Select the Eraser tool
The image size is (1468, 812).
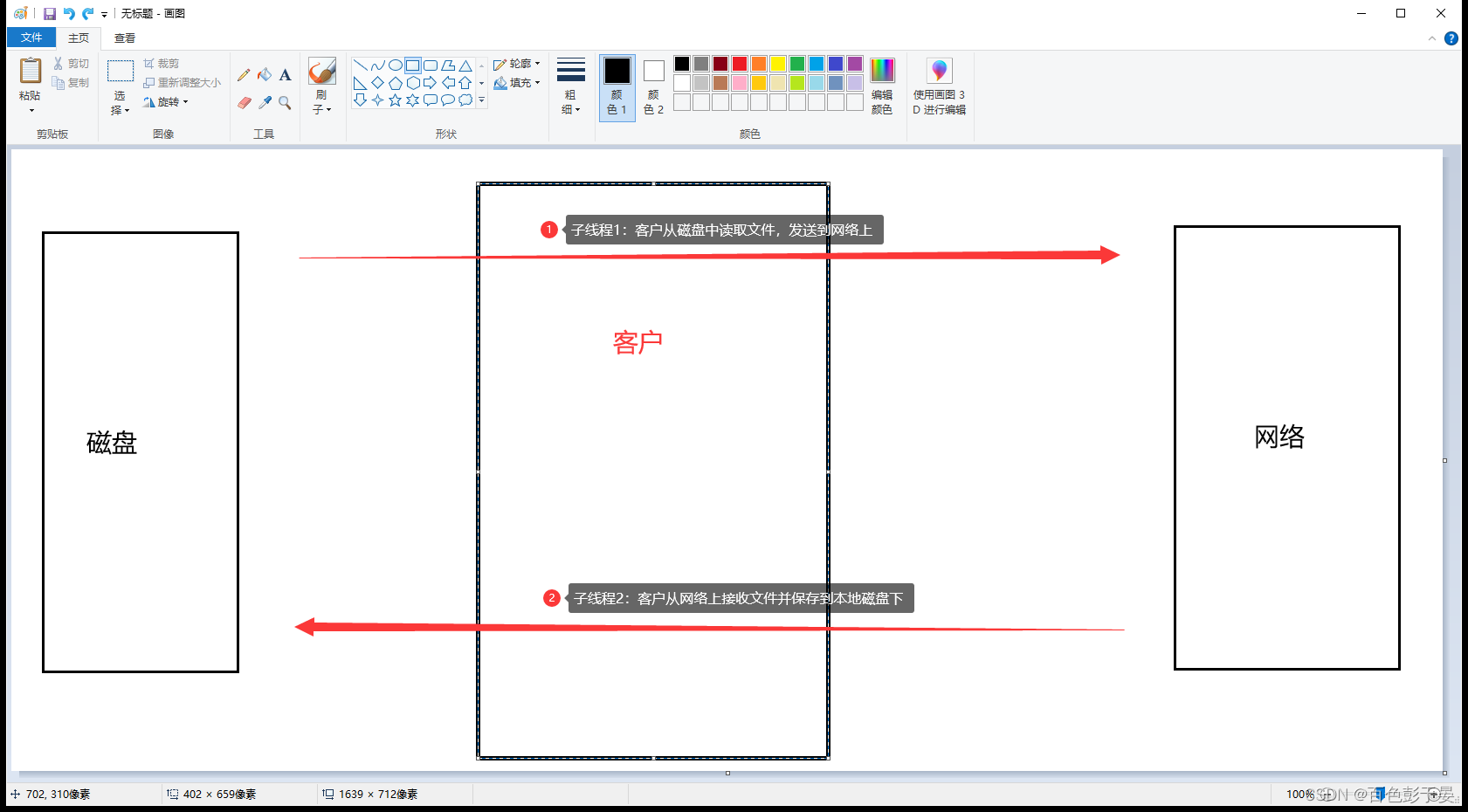(x=244, y=102)
